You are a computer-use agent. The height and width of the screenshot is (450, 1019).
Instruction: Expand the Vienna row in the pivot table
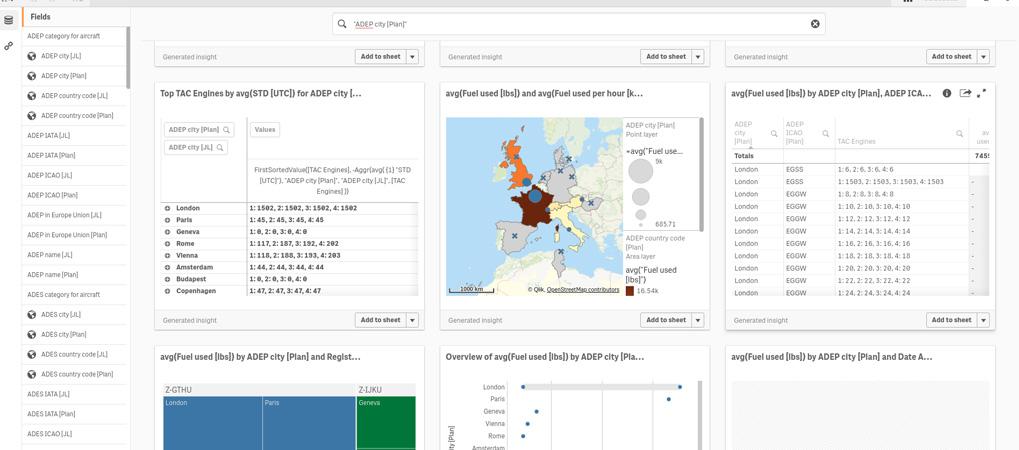click(x=167, y=256)
